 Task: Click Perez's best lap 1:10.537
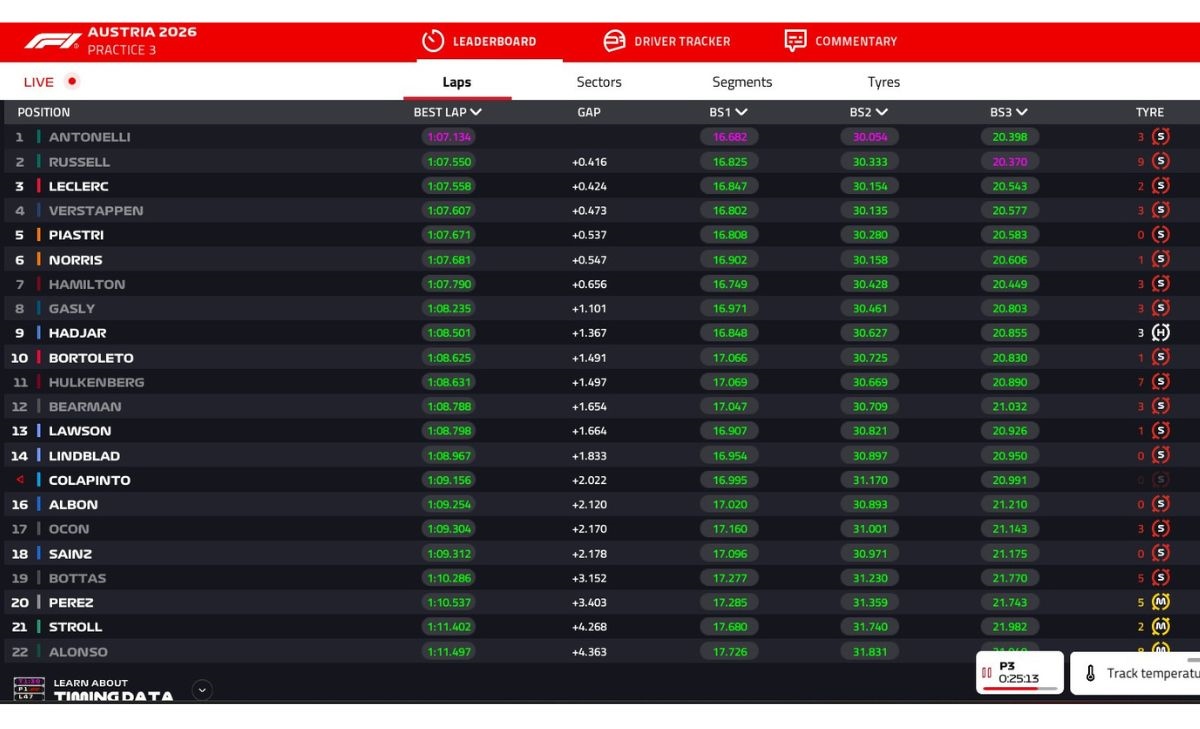point(449,602)
